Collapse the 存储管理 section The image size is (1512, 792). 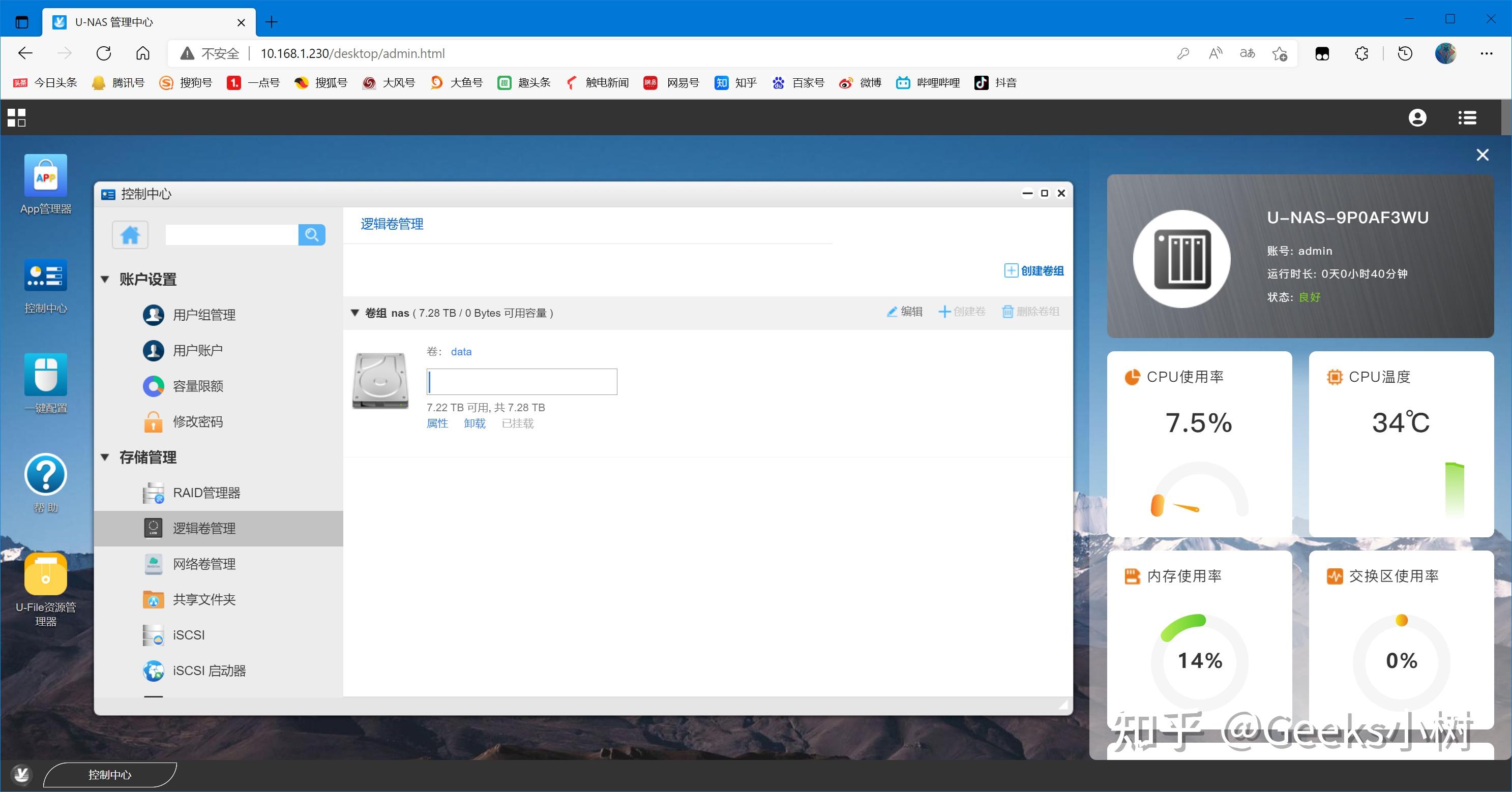[105, 457]
